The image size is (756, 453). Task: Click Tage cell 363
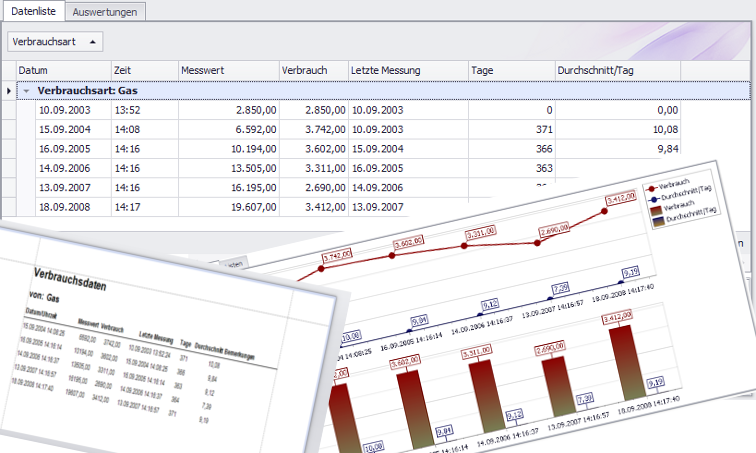pyautogui.click(x=512, y=168)
